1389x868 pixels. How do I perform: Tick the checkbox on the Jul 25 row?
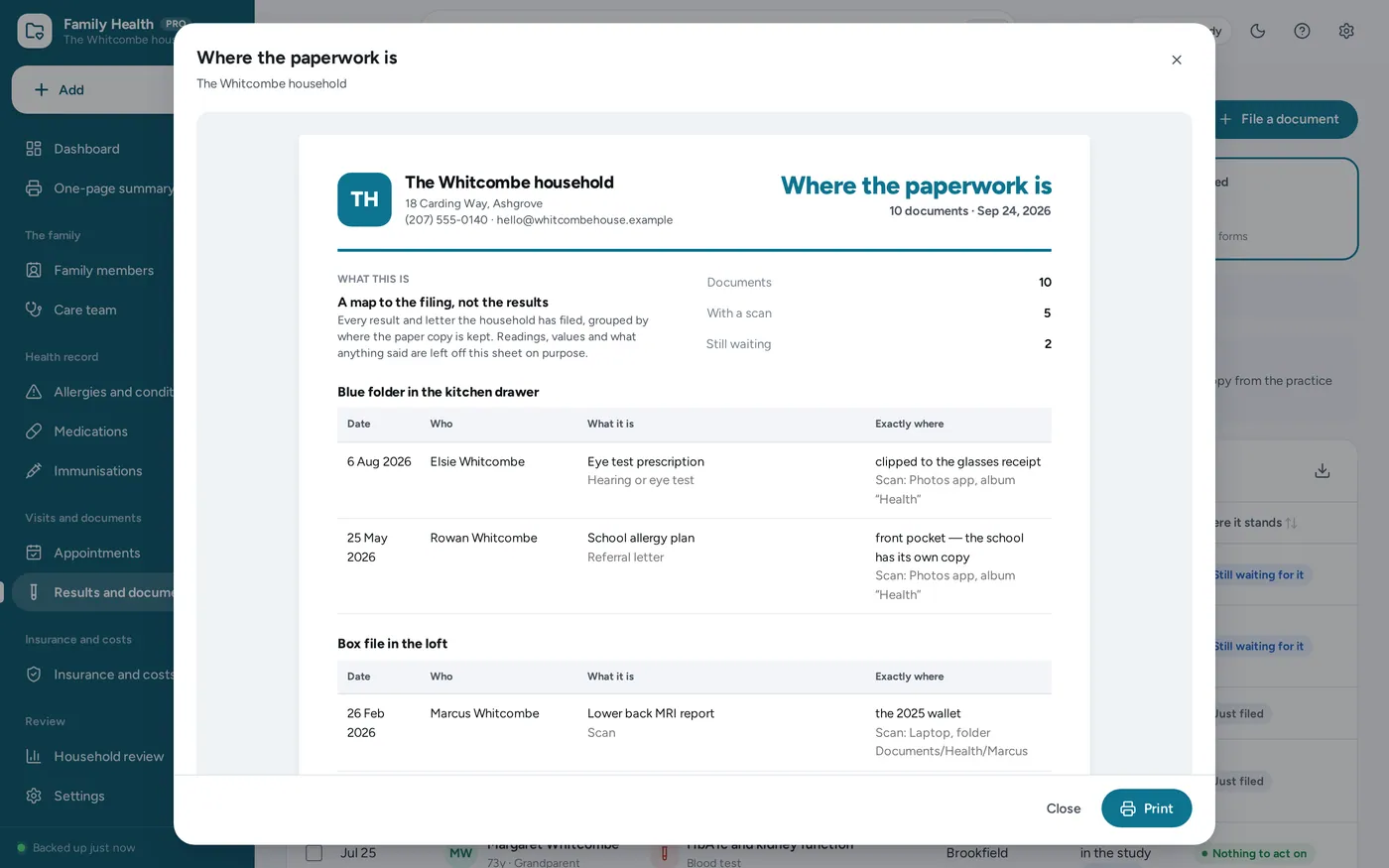coord(315,853)
